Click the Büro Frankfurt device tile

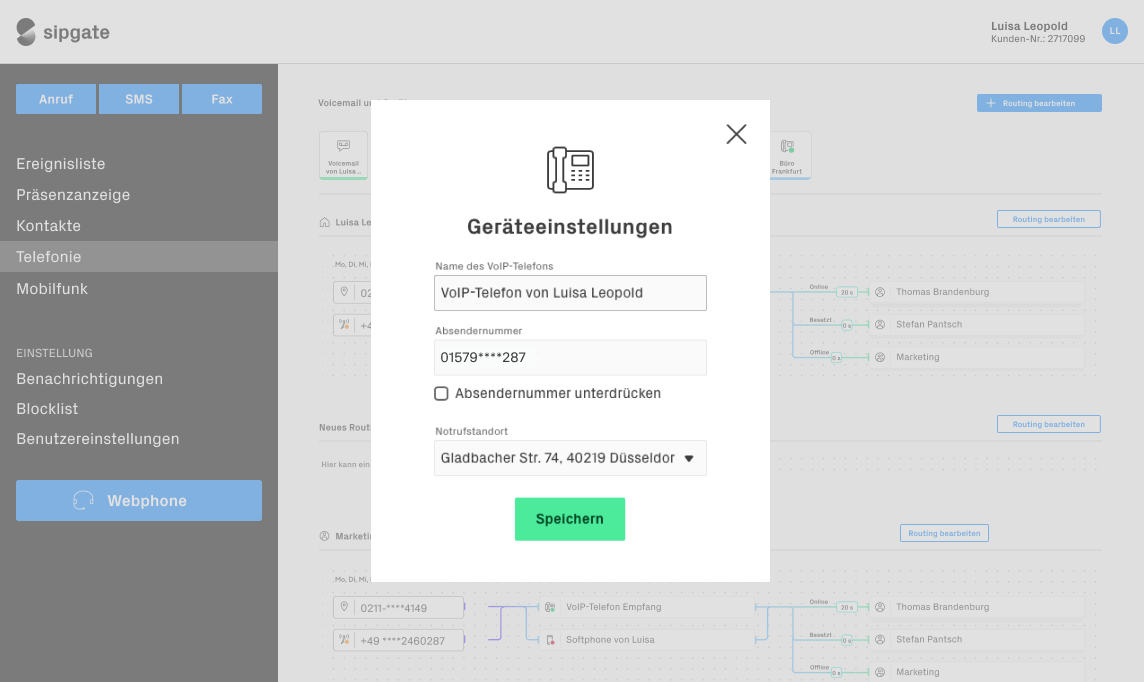786,155
